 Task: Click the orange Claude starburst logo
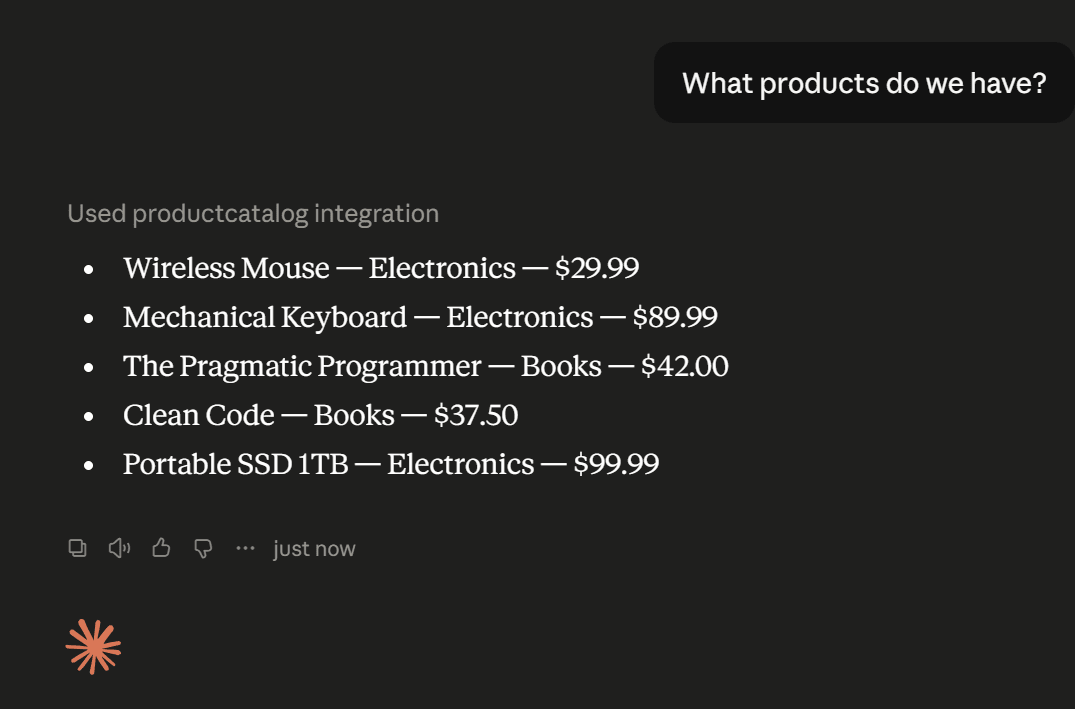coord(93,647)
